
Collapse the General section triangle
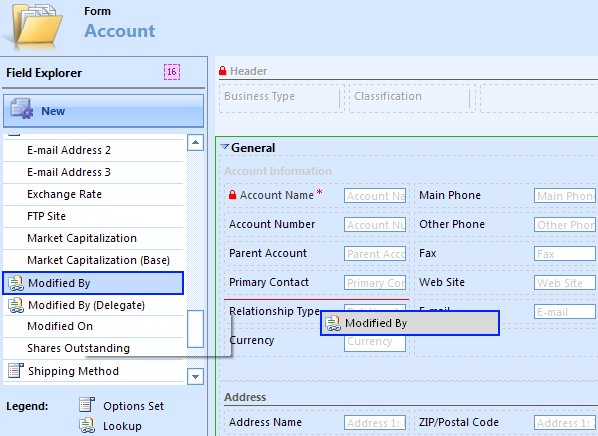[x=225, y=146]
